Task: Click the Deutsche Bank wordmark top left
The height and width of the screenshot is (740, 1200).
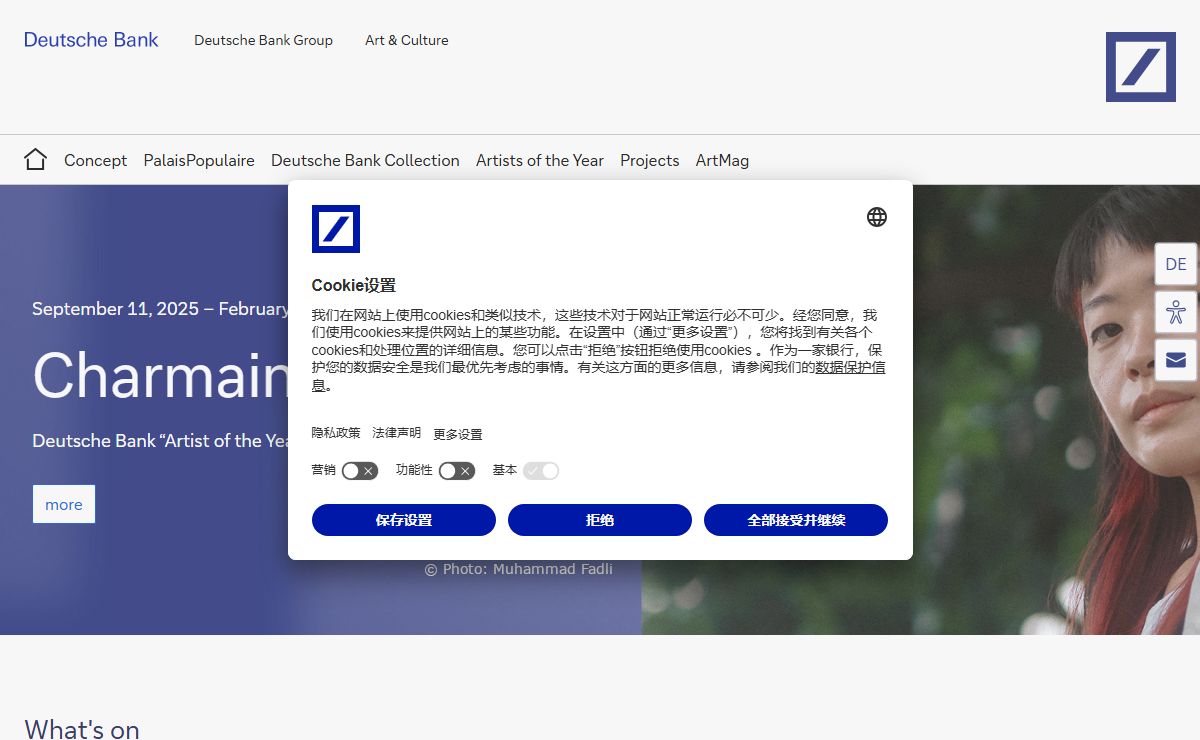Action: tap(91, 40)
